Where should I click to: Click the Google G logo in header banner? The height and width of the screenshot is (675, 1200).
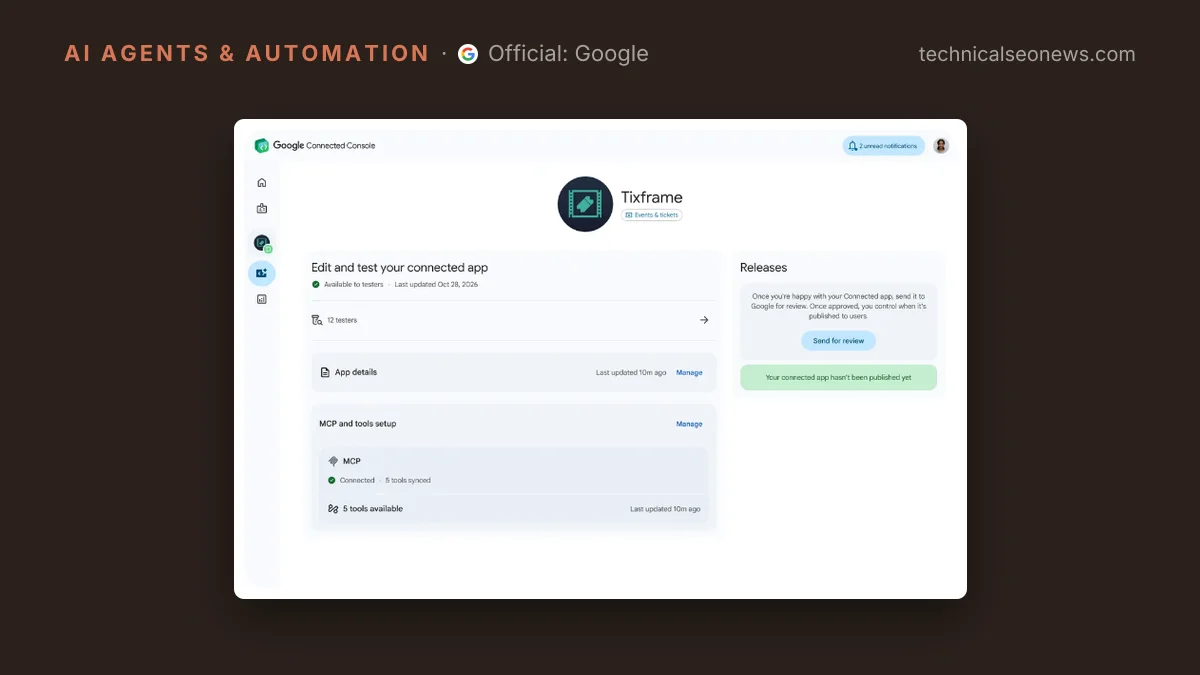[468, 54]
